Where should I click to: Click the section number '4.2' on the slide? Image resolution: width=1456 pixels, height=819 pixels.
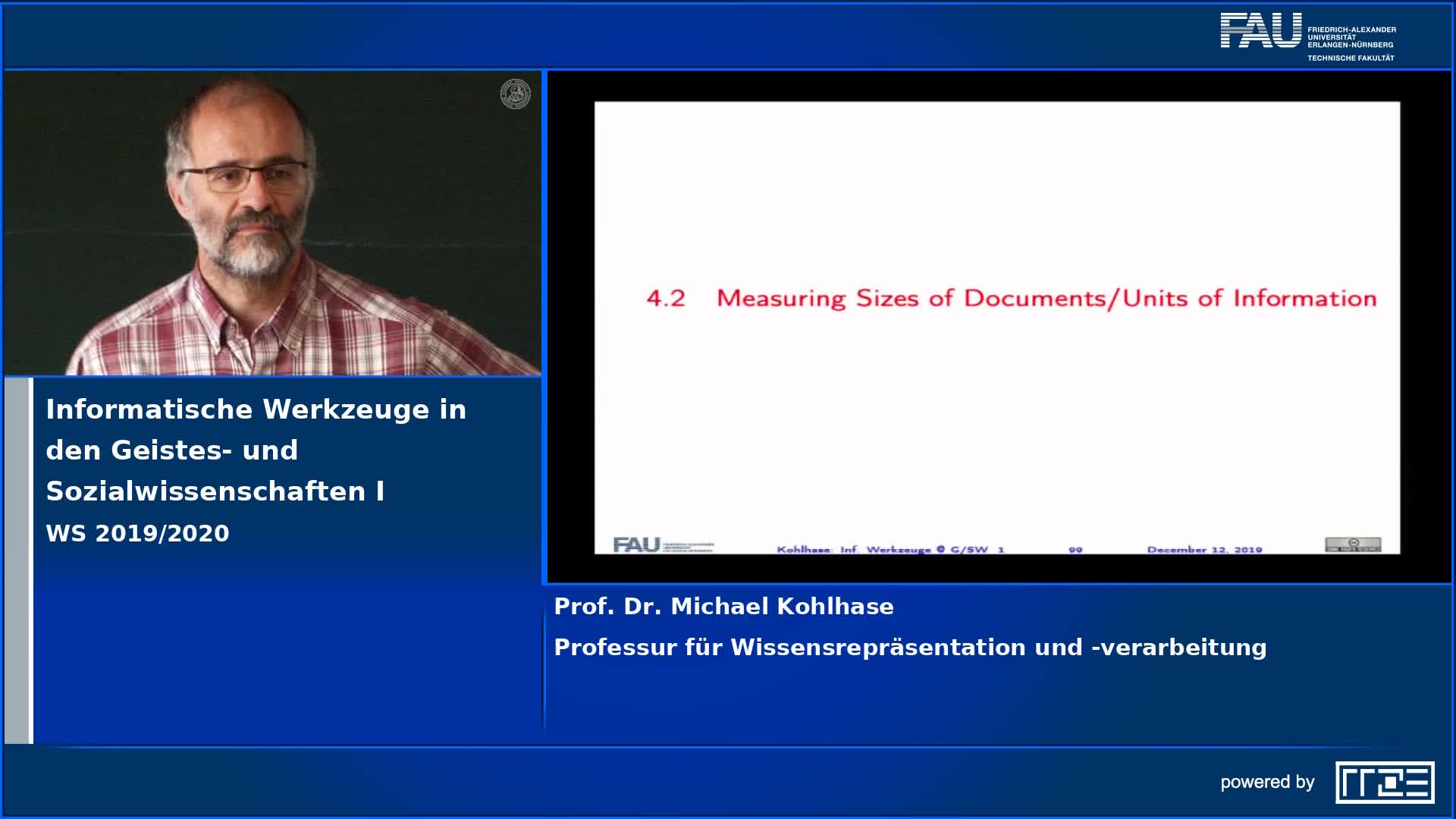[666, 298]
